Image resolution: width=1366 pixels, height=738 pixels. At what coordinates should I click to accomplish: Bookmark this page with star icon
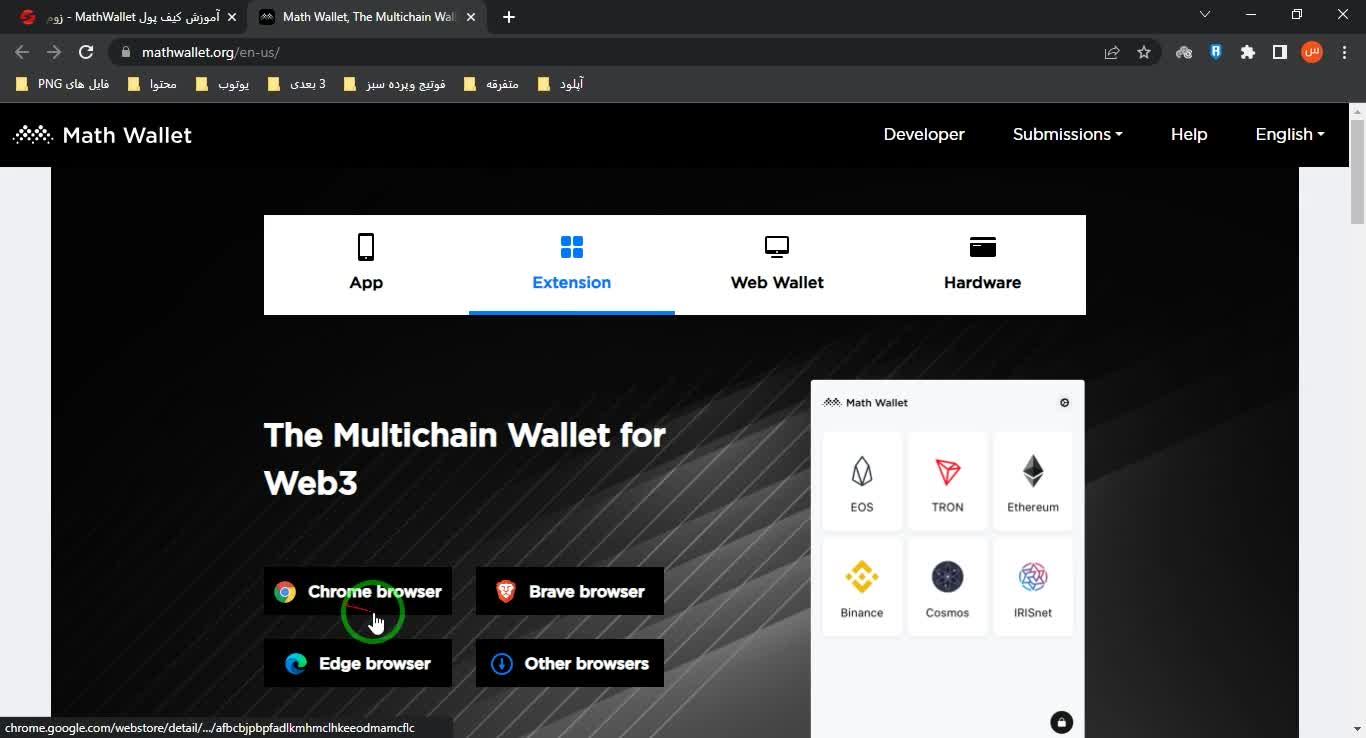coord(1144,52)
